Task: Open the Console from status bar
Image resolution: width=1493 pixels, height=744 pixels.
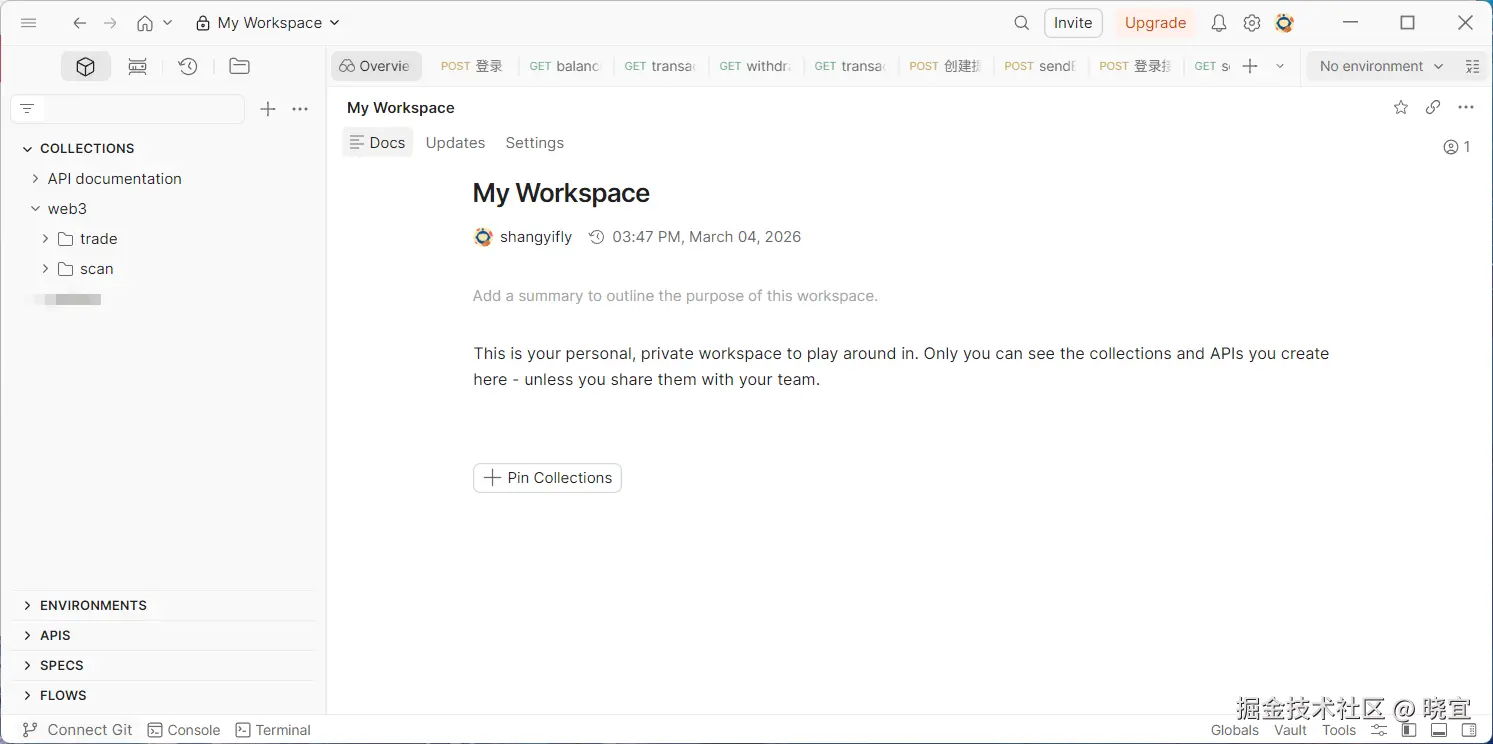Action: 184,730
